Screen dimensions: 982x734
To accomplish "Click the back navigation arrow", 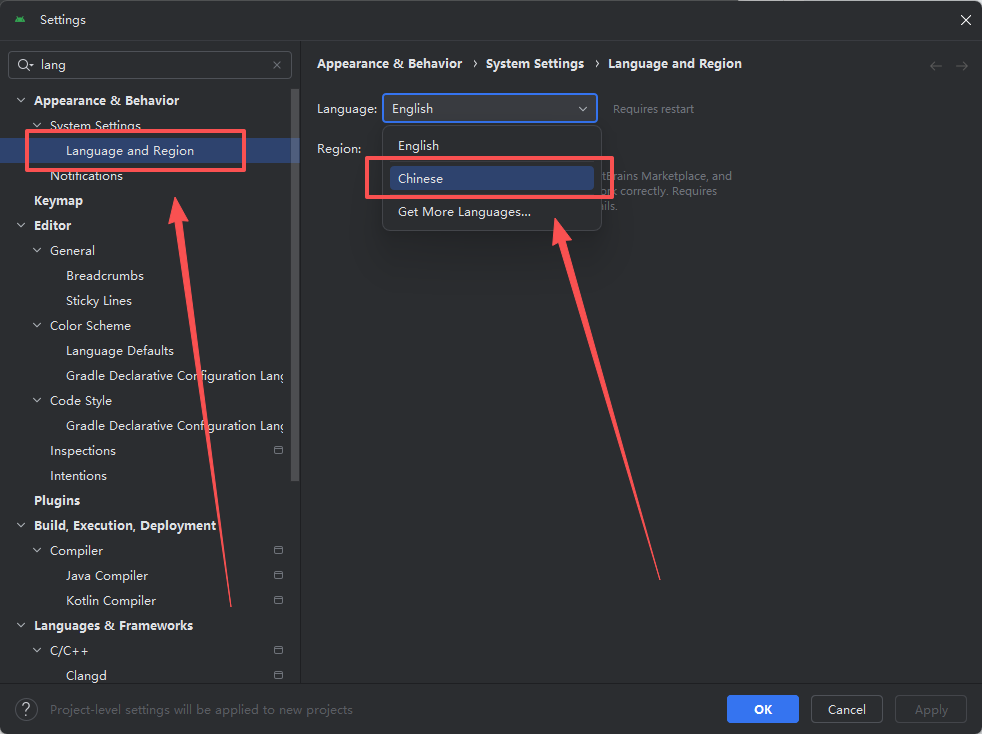I will click(x=936, y=65).
